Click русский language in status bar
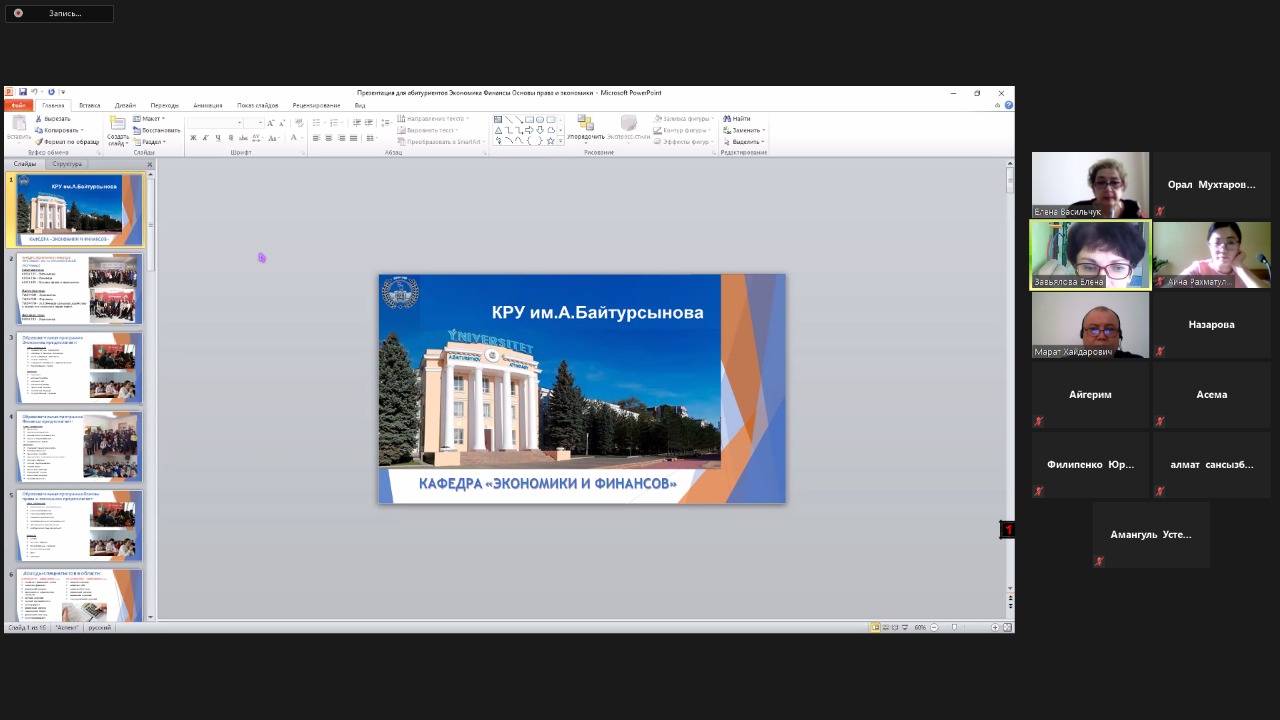This screenshot has height=720, width=1280. click(100, 627)
